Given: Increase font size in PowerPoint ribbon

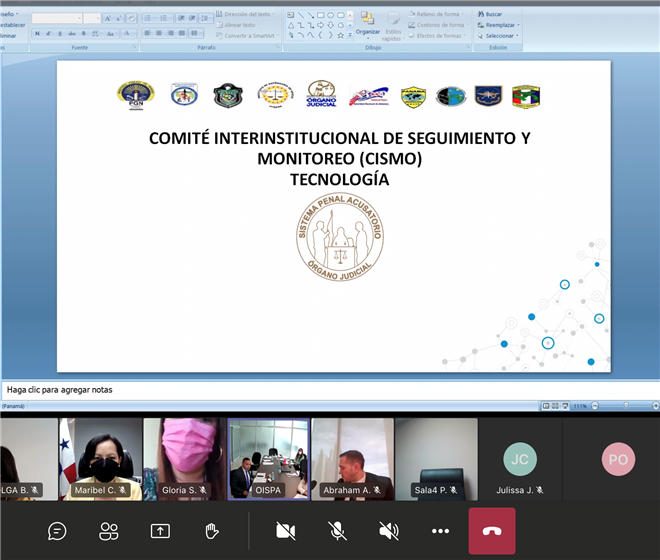Looking at the screenshot, I should click(108, 18).
